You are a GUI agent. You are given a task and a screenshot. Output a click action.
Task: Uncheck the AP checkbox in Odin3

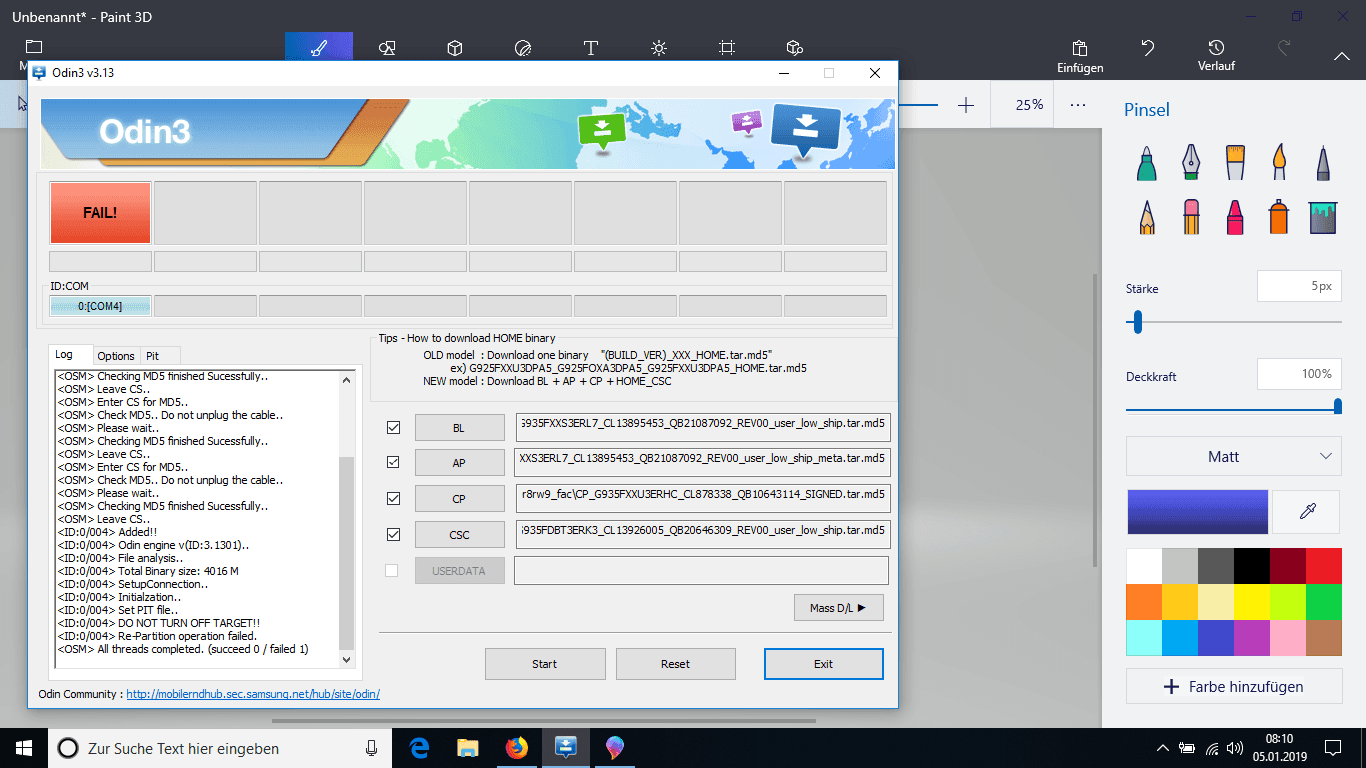393,463
